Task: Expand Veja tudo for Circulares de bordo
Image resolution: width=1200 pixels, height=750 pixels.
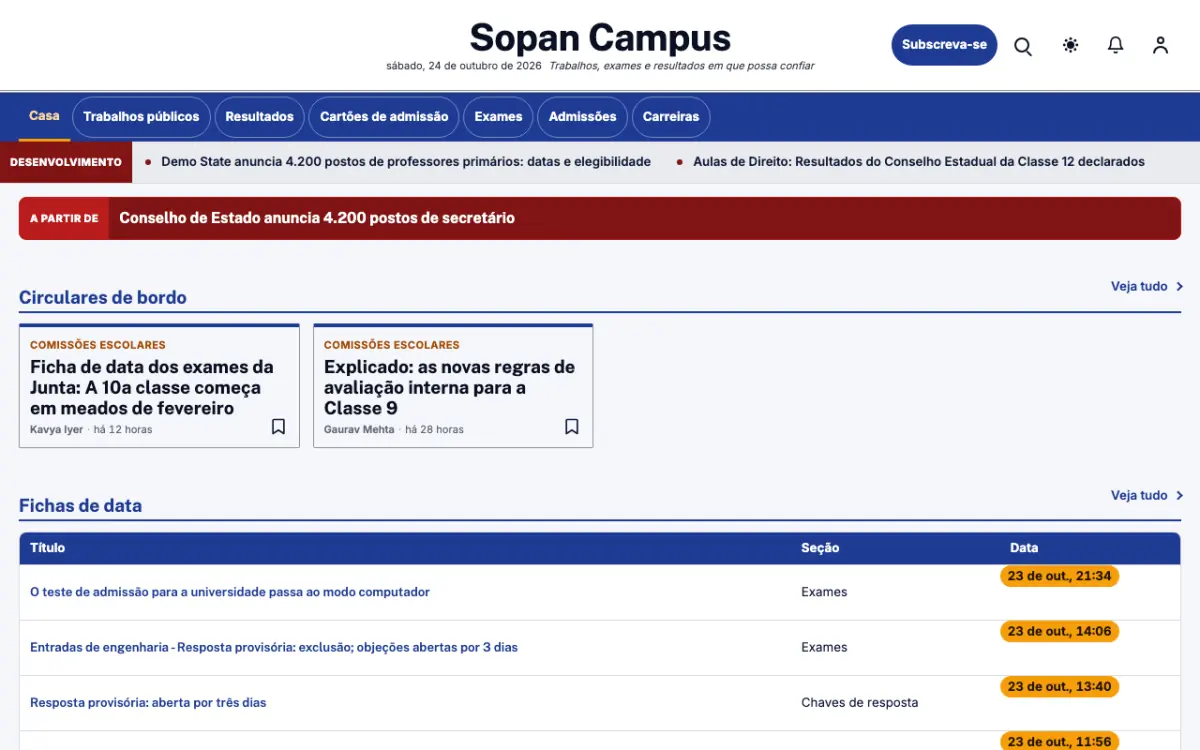Action: [1146, 286]
